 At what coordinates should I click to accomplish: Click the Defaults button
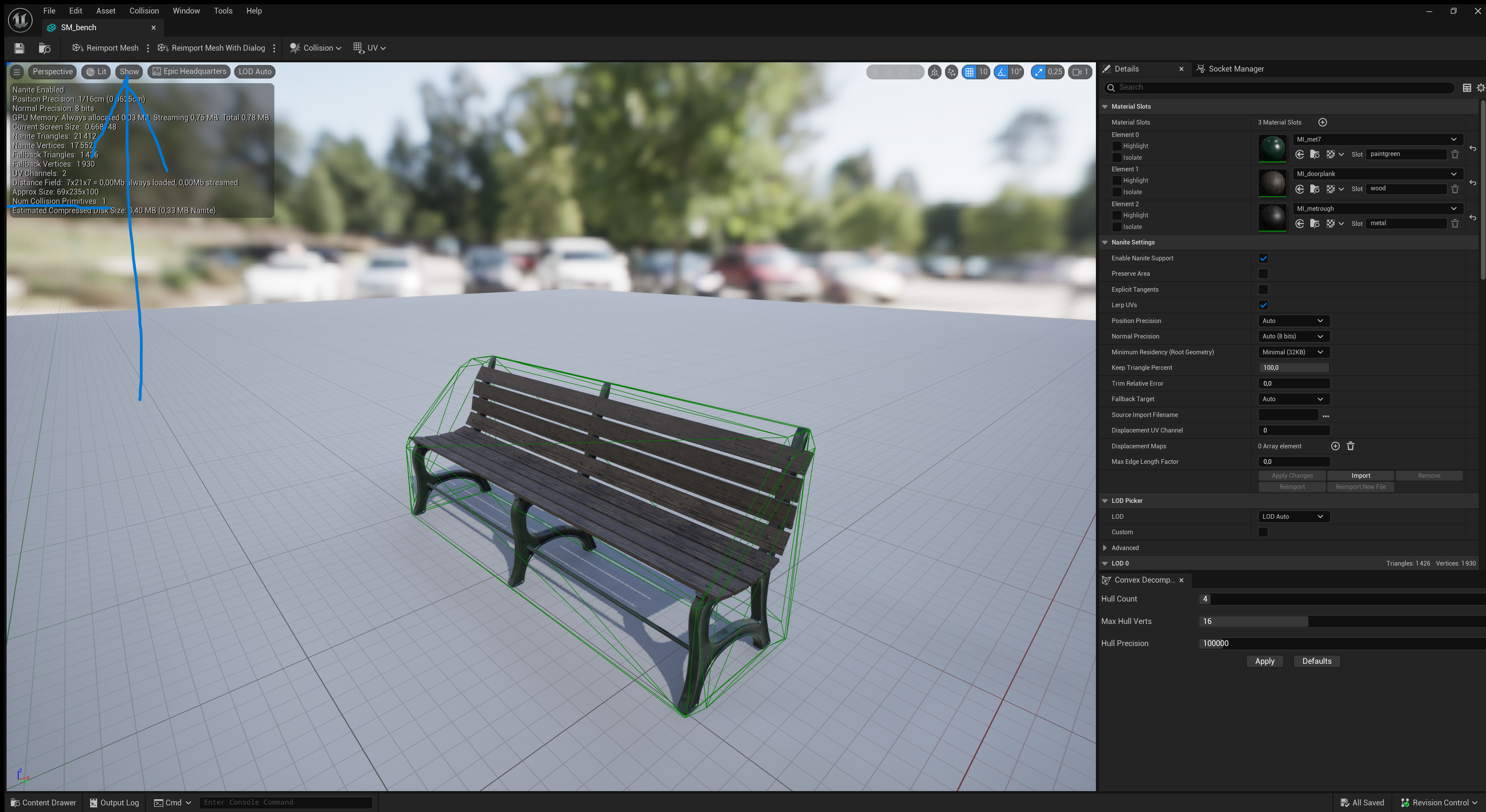pyautogui.click(x=1317, y=661)
